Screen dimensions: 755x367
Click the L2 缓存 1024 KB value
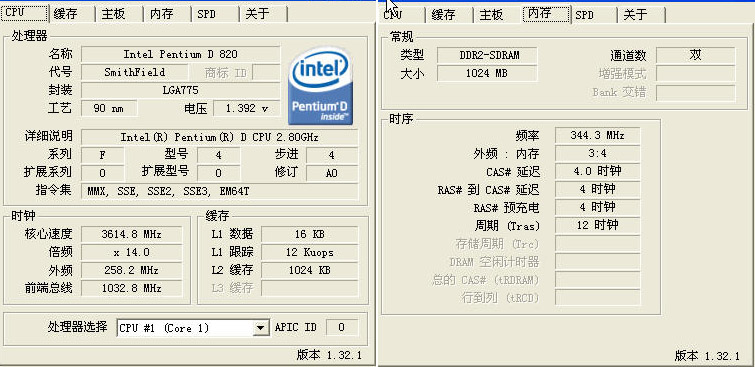point(310,270)
